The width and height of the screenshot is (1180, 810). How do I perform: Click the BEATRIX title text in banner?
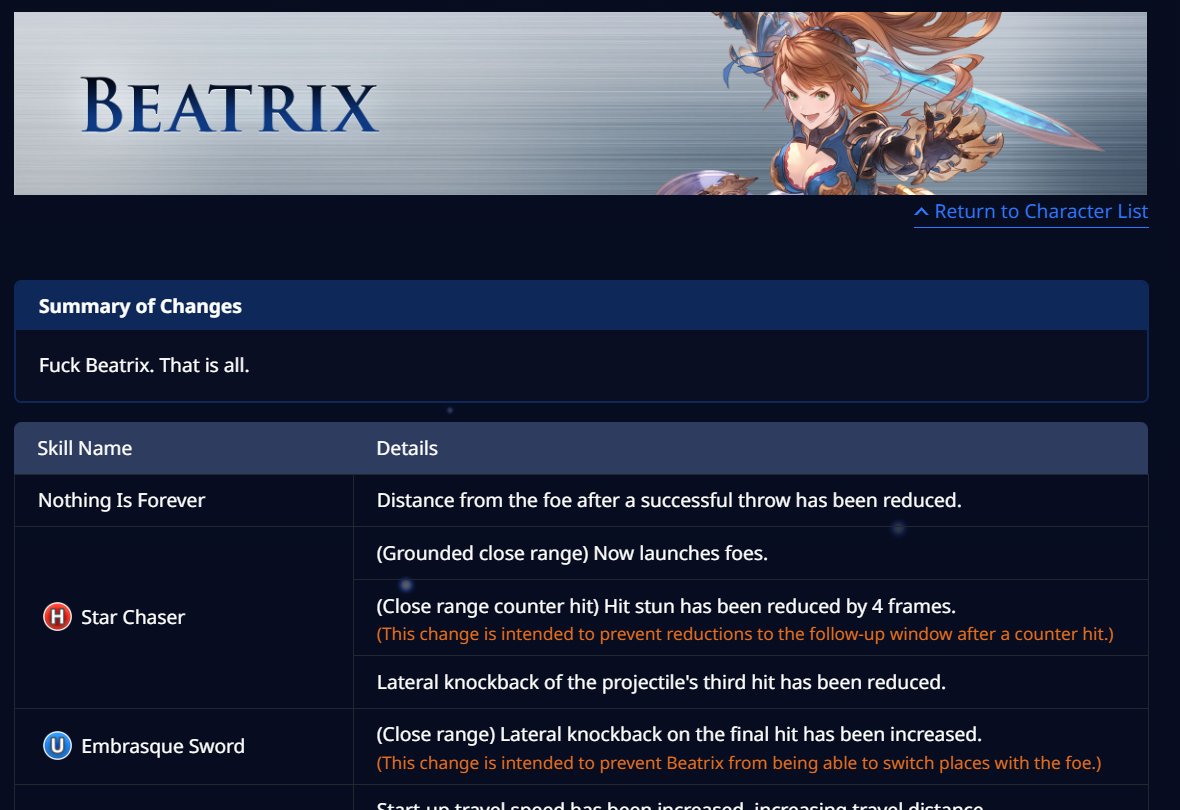[x=230, y=105]
